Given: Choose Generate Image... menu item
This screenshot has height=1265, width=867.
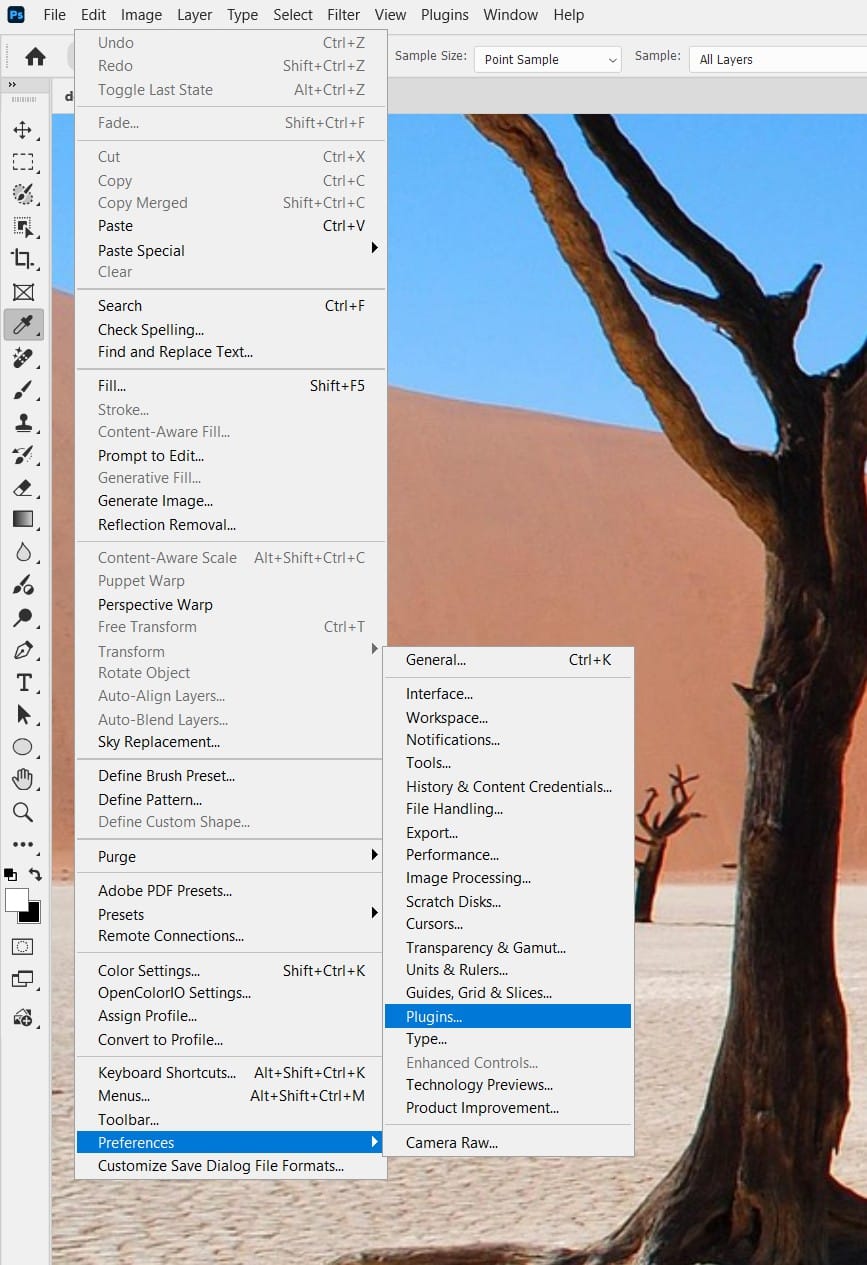Looking at the screenshot, I should click(231, 501).
